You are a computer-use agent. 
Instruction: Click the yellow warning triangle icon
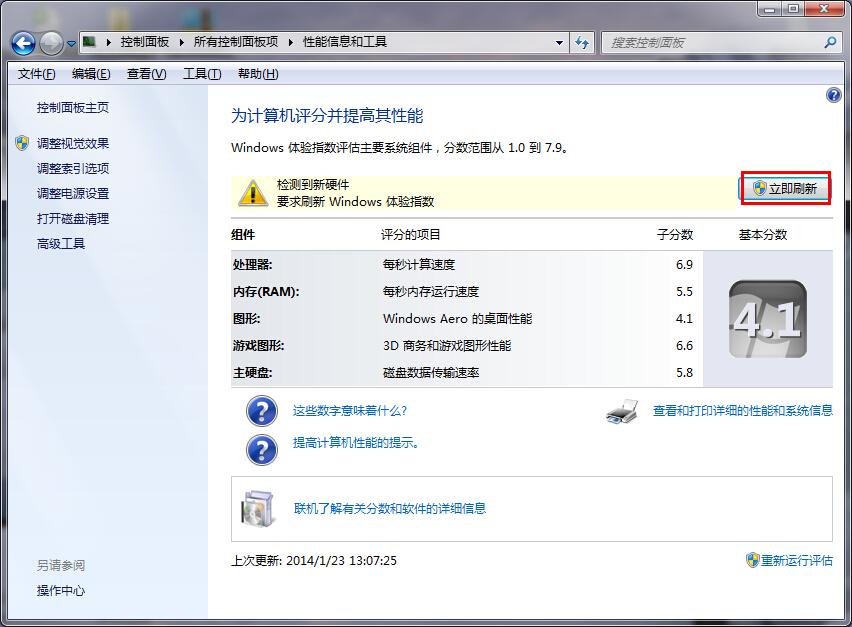point(253,193)
